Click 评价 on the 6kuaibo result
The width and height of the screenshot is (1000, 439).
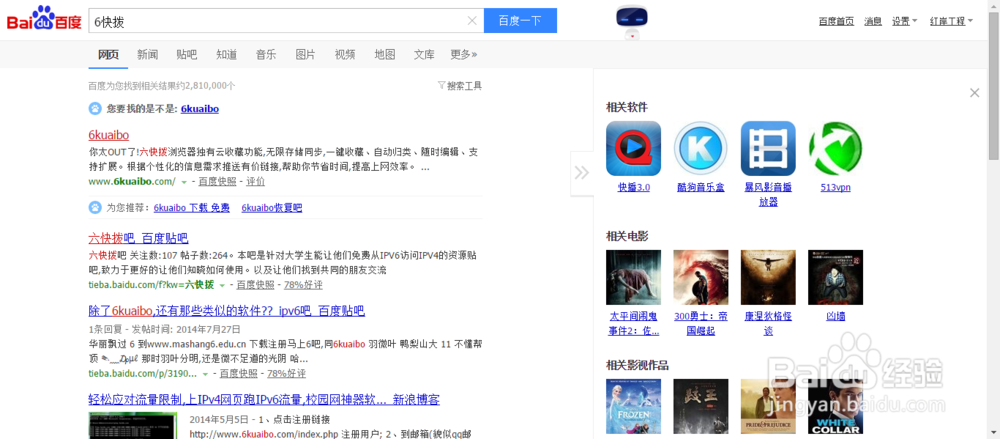(x=256, y=181)
